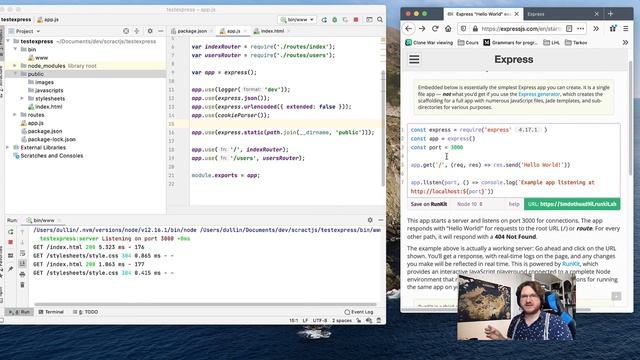Hide Project panel with minus icon

(x=161, y=31)
